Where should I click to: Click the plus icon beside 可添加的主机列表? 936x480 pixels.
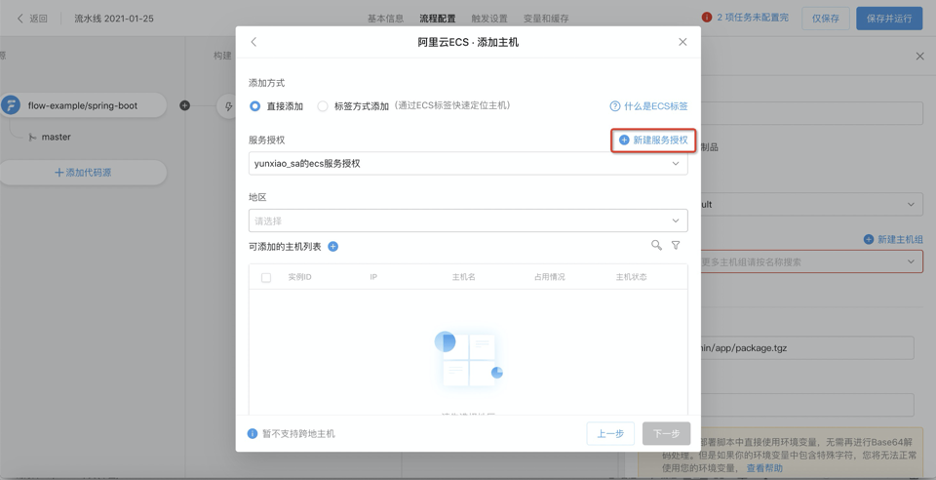pos(333,247)
